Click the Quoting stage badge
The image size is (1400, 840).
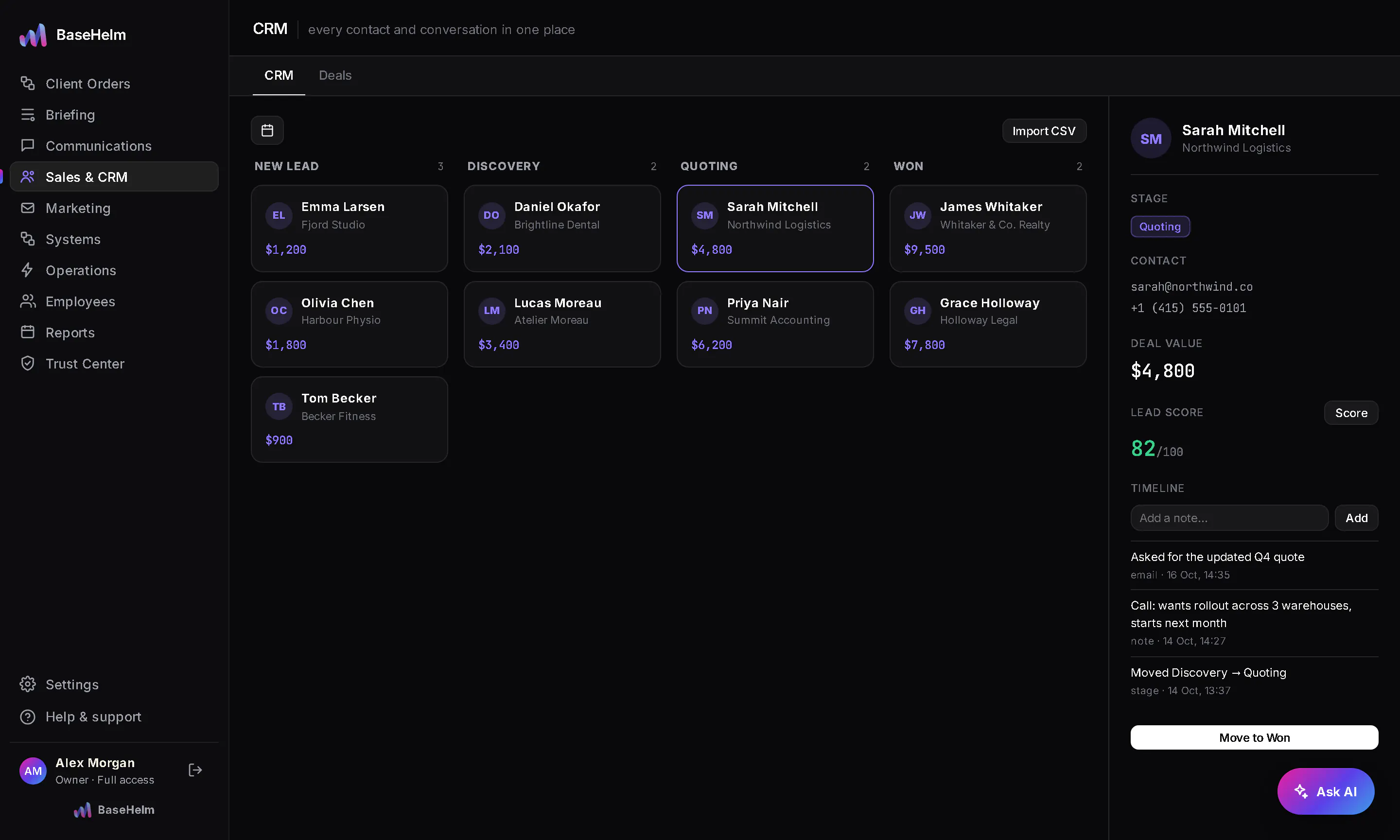tap(1160, 227)
